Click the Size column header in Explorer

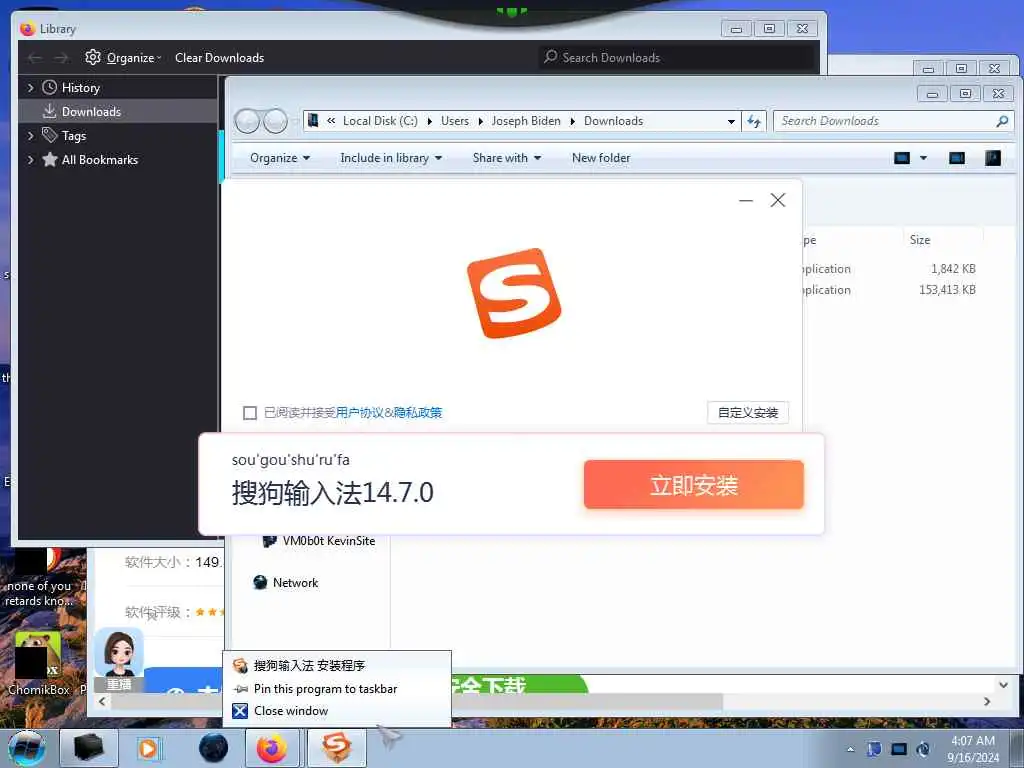point(920,240)
